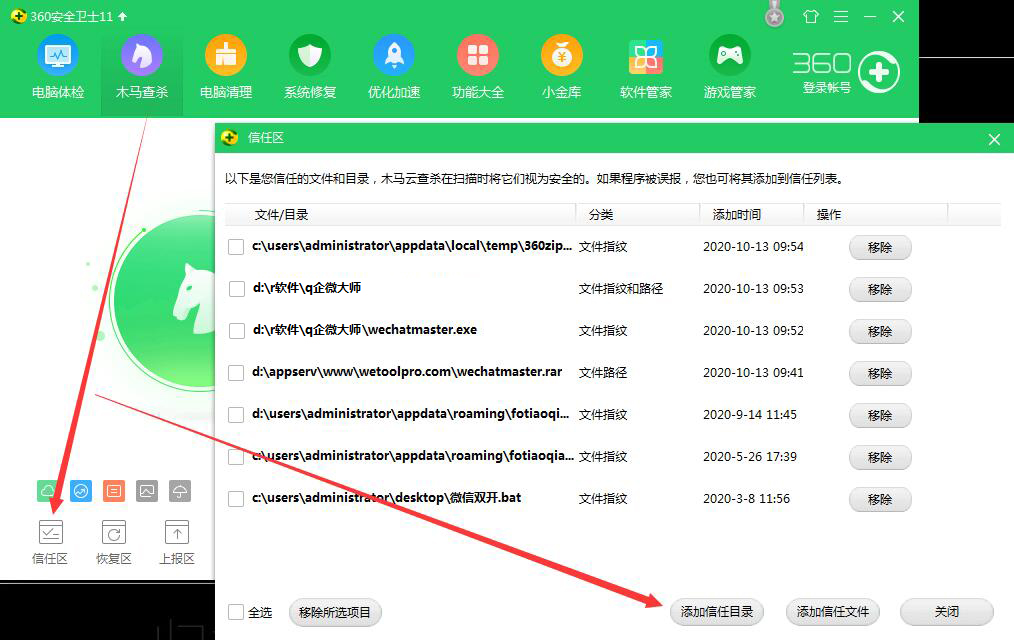Open the 小金库 money pouch
Image resolution: width=1014 pixels, height=640 pixels.
561,67
